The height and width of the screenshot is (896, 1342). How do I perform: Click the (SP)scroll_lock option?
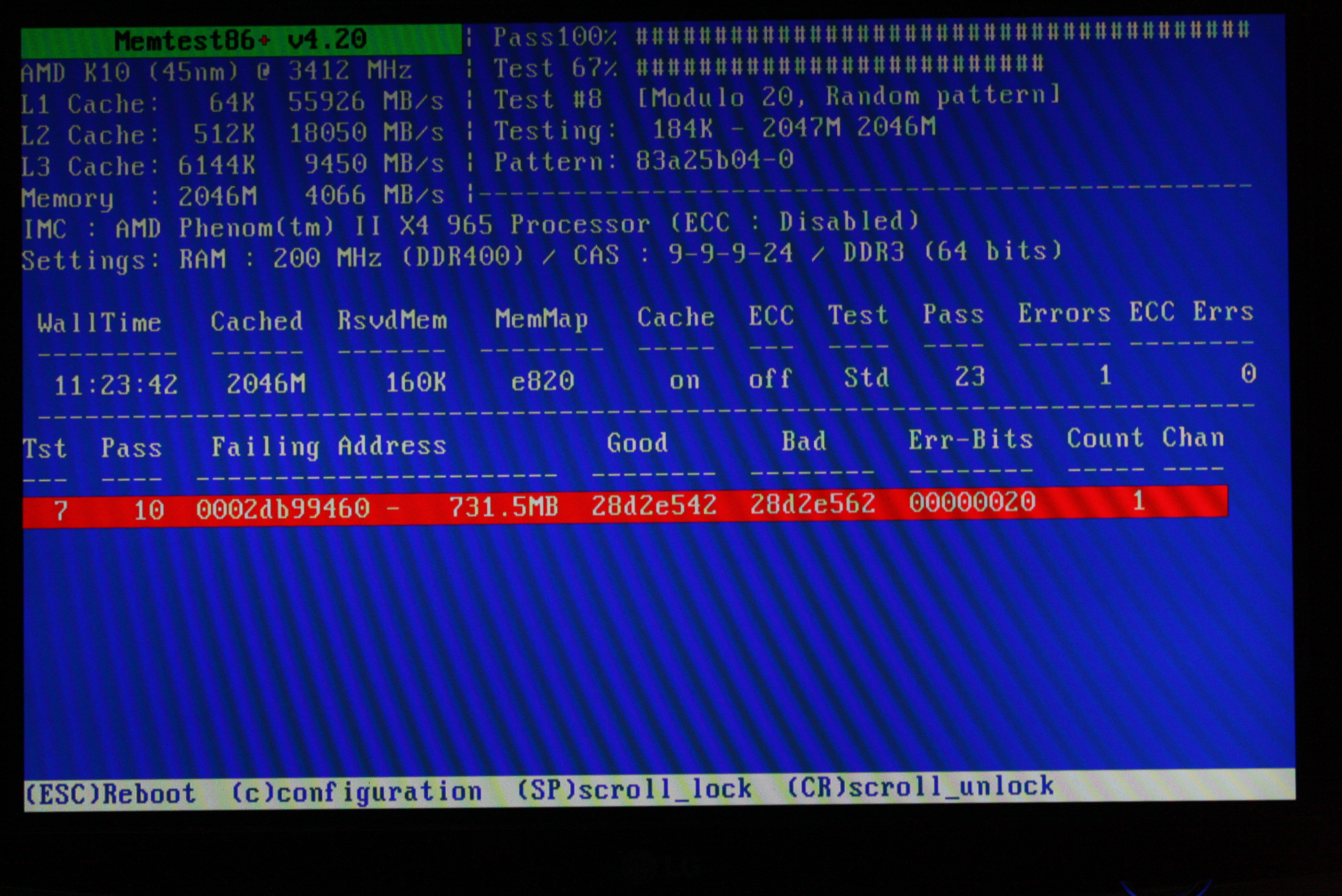tap(634, 789)
